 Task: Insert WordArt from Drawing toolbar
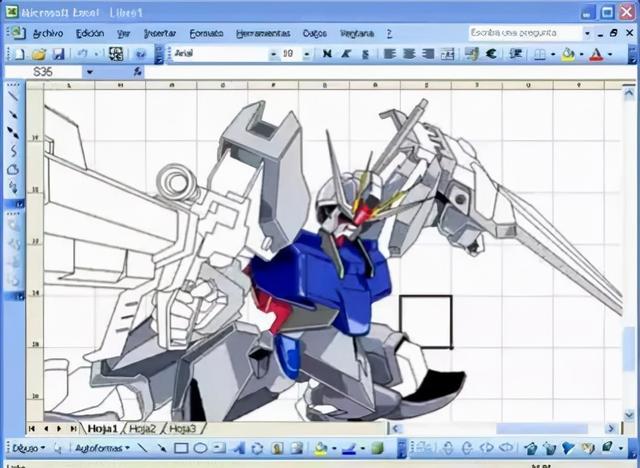coord(238,448)
